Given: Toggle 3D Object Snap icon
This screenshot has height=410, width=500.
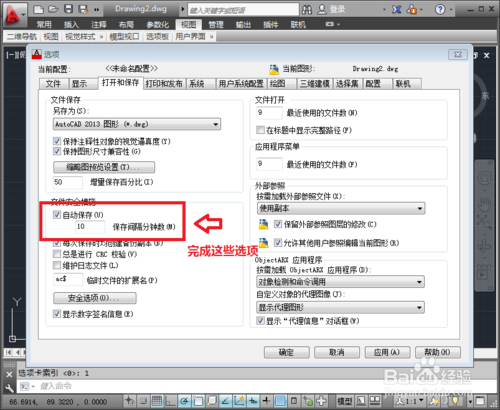Looking at the screenshot, I should (212, 400).
